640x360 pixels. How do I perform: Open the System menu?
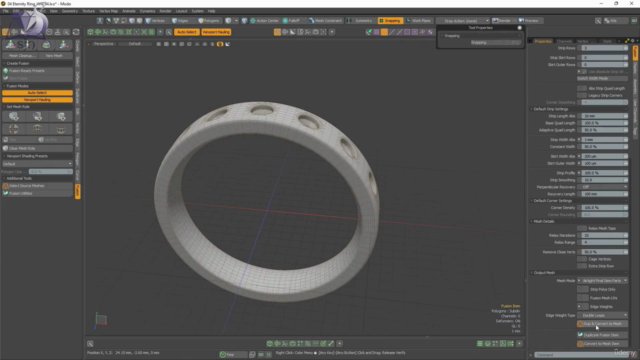pyautogui.click(x=197, y=11)
